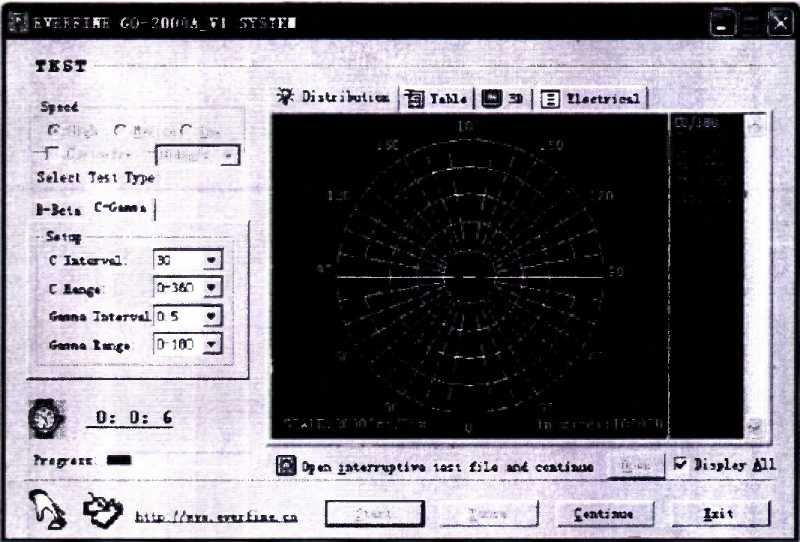Click the application icon in the title bar
The width and height of the screenshot is (800, 542).
tap(18, 22)
